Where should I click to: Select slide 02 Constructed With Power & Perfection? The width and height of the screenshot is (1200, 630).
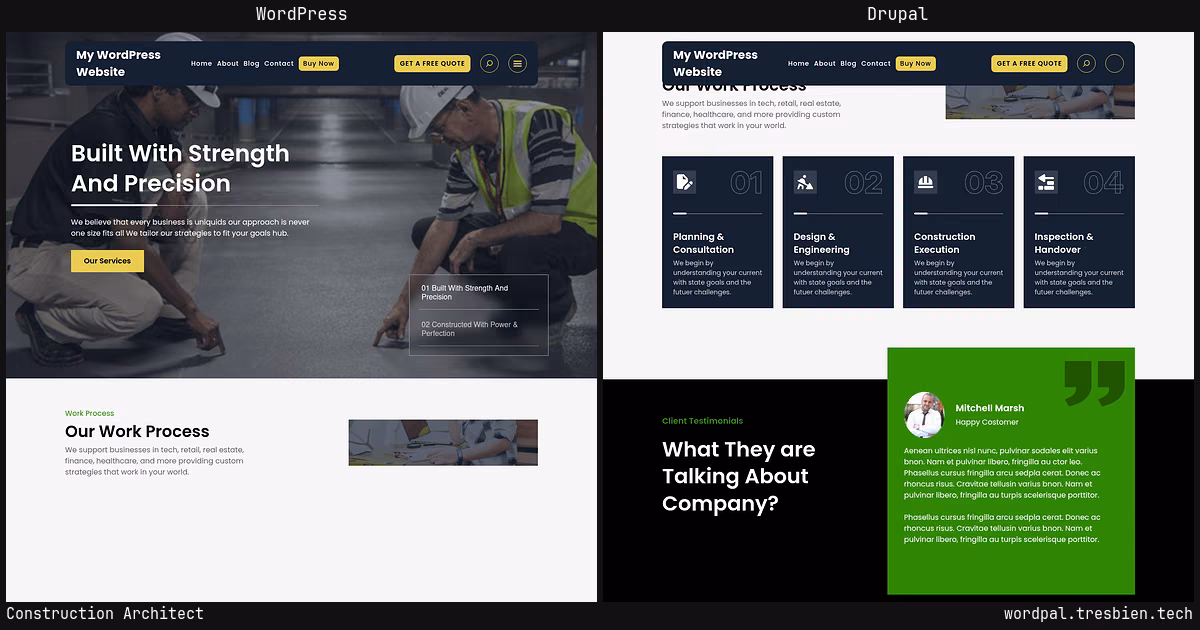[x=479, y=329]
